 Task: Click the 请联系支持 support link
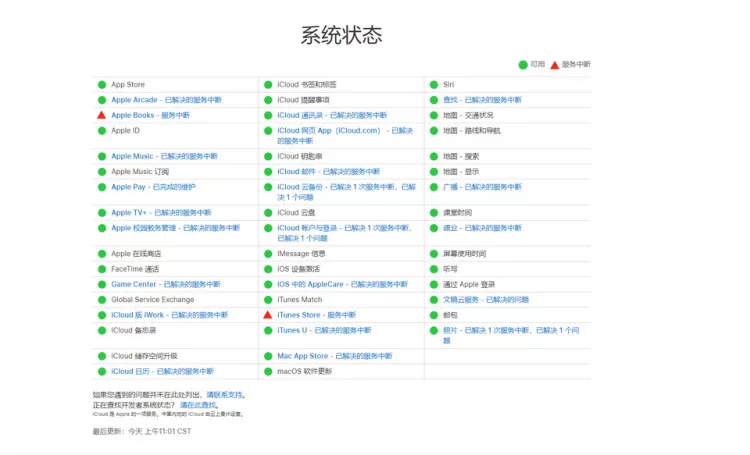tap(226, 395)
